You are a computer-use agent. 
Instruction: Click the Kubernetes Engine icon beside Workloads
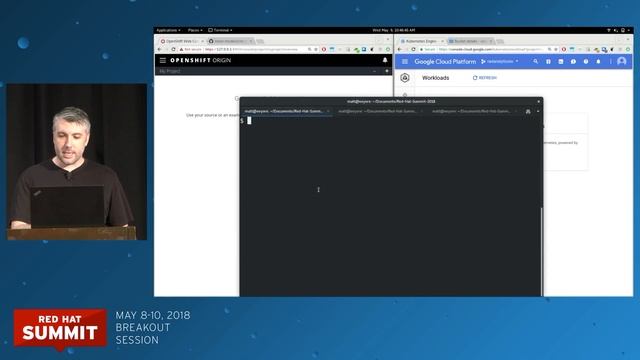click(x=405, y=78)
